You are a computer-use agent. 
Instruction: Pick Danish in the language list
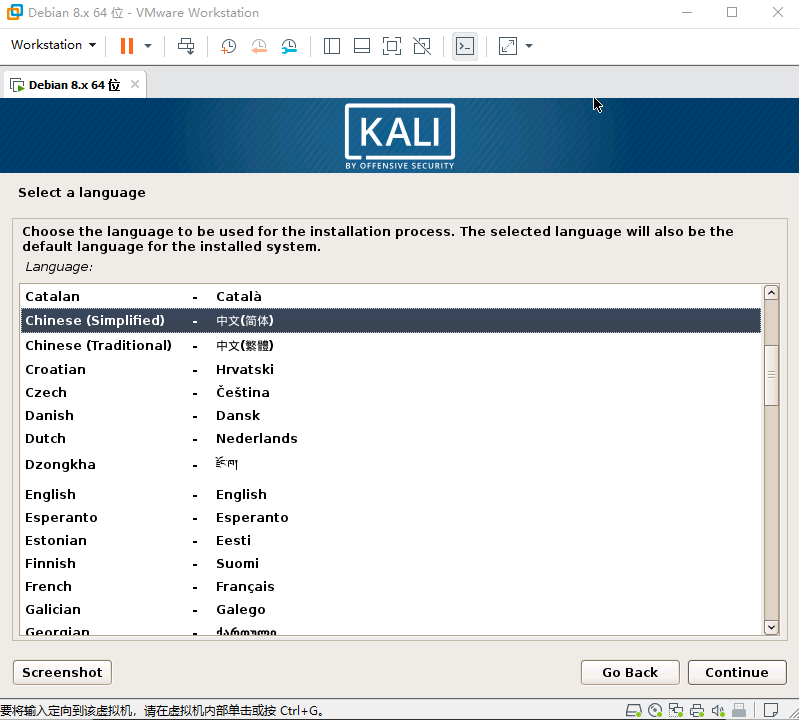click(391, 415)
